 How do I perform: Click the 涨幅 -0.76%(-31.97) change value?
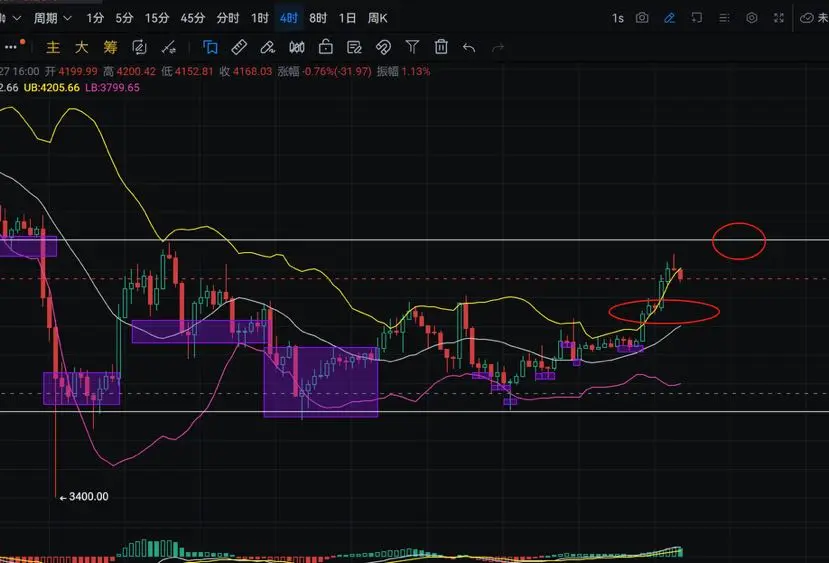click(x=337, y=71)
